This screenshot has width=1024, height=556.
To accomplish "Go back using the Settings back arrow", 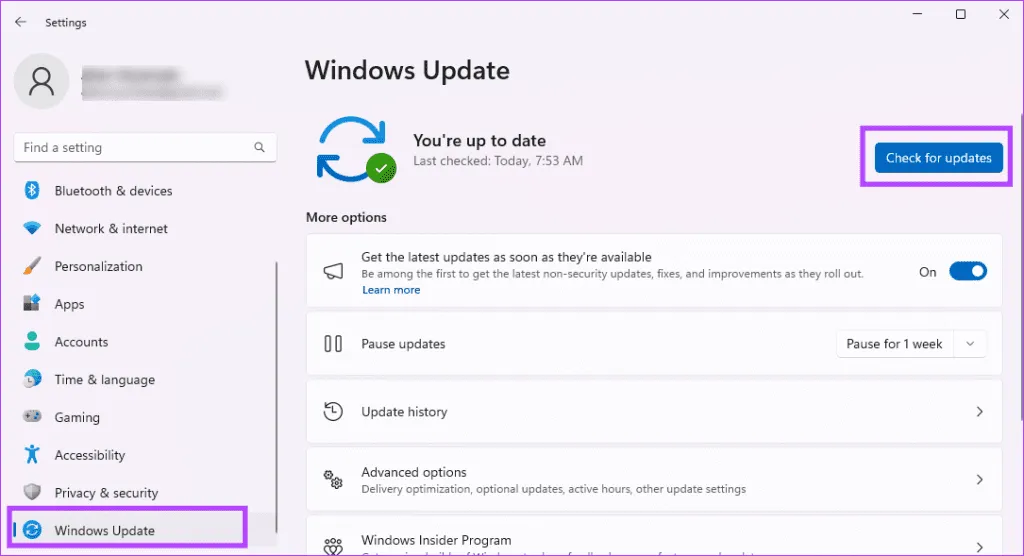I will point(20,22).
